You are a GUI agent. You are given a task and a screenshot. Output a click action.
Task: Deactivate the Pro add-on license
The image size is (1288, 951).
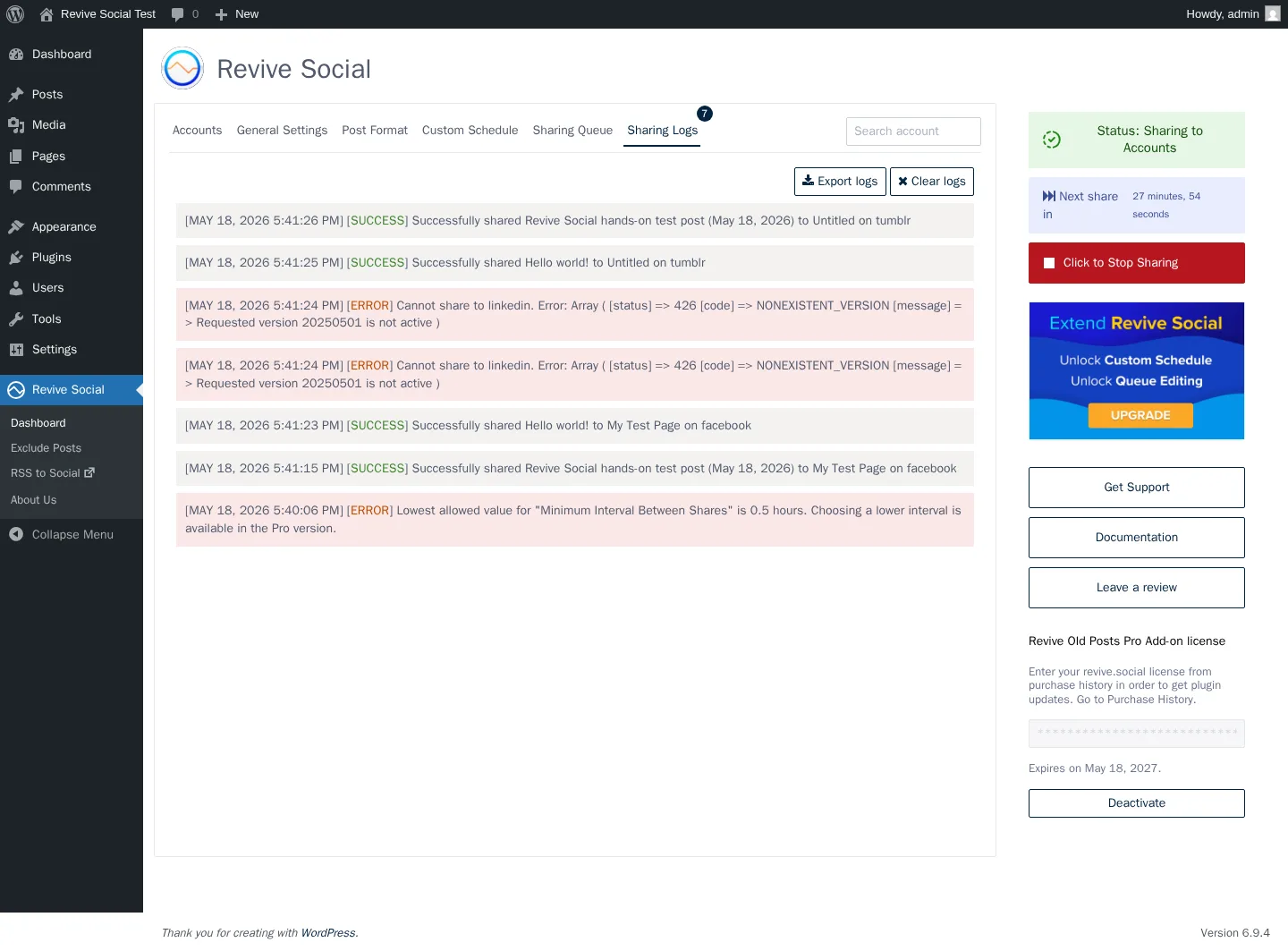pyautogui.click(x=1137, y=803)
